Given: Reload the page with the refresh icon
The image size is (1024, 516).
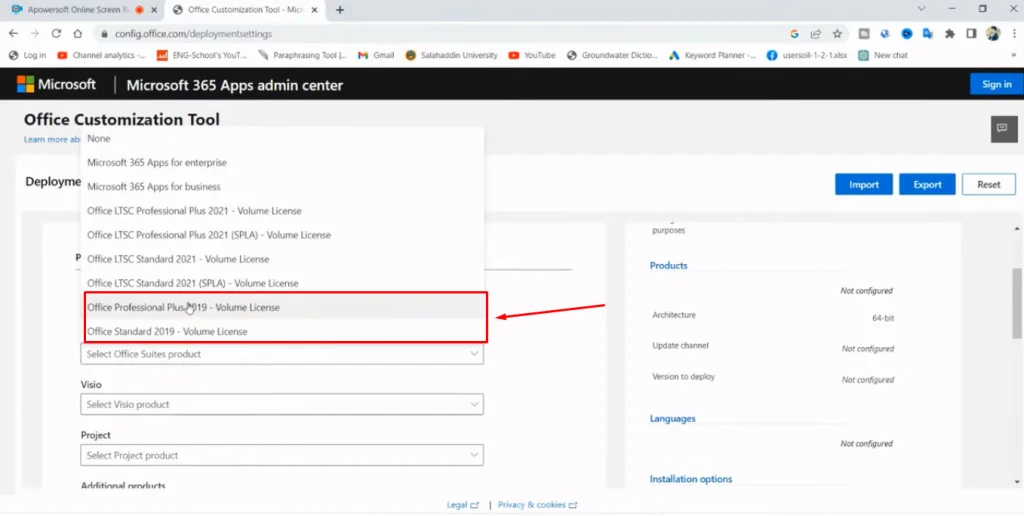Looking at the screenshot, I should tap(56, 34).
